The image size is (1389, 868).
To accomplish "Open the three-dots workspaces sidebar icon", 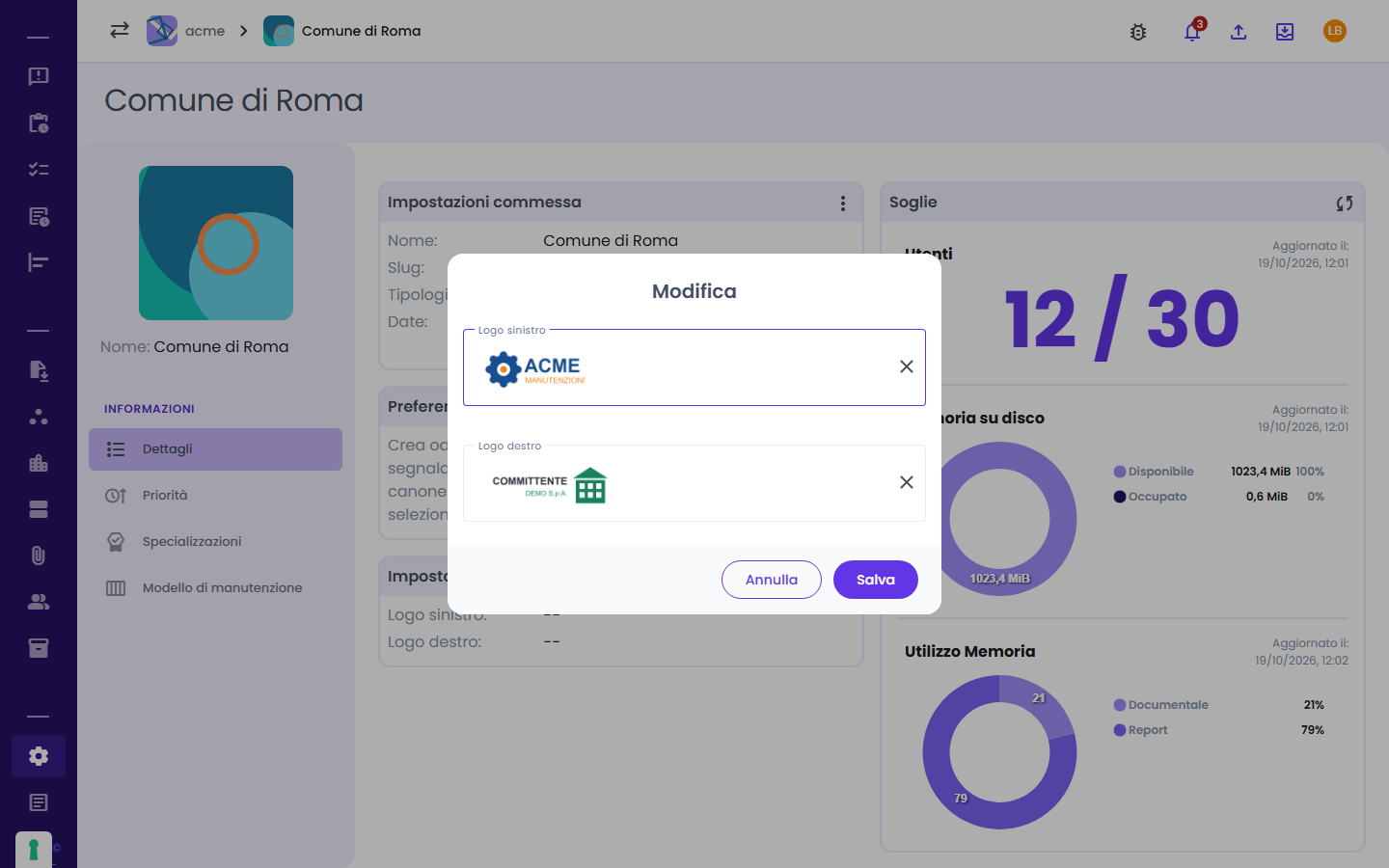I will click(x=39, y=417).
